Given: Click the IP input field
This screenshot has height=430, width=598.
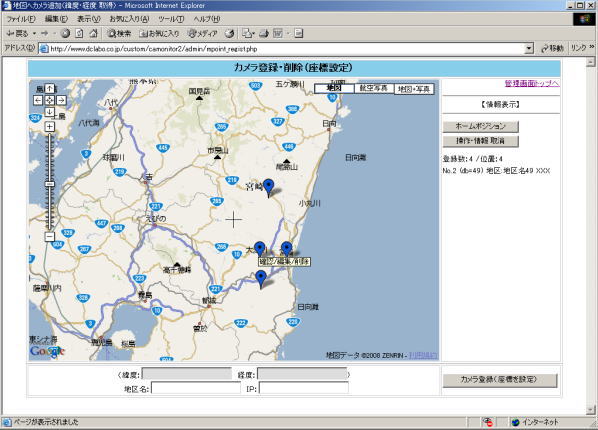Looking at the screenshot, I should pyautogui.click(x=304, y=388).
